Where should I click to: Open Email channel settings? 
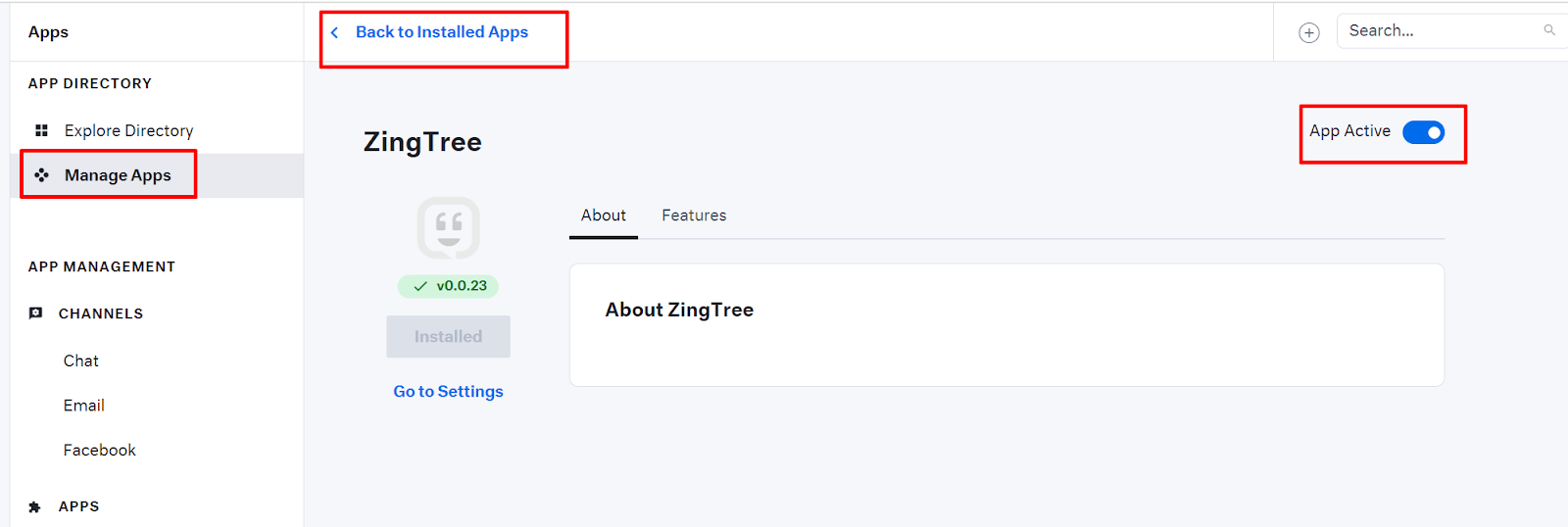point(84,406)
